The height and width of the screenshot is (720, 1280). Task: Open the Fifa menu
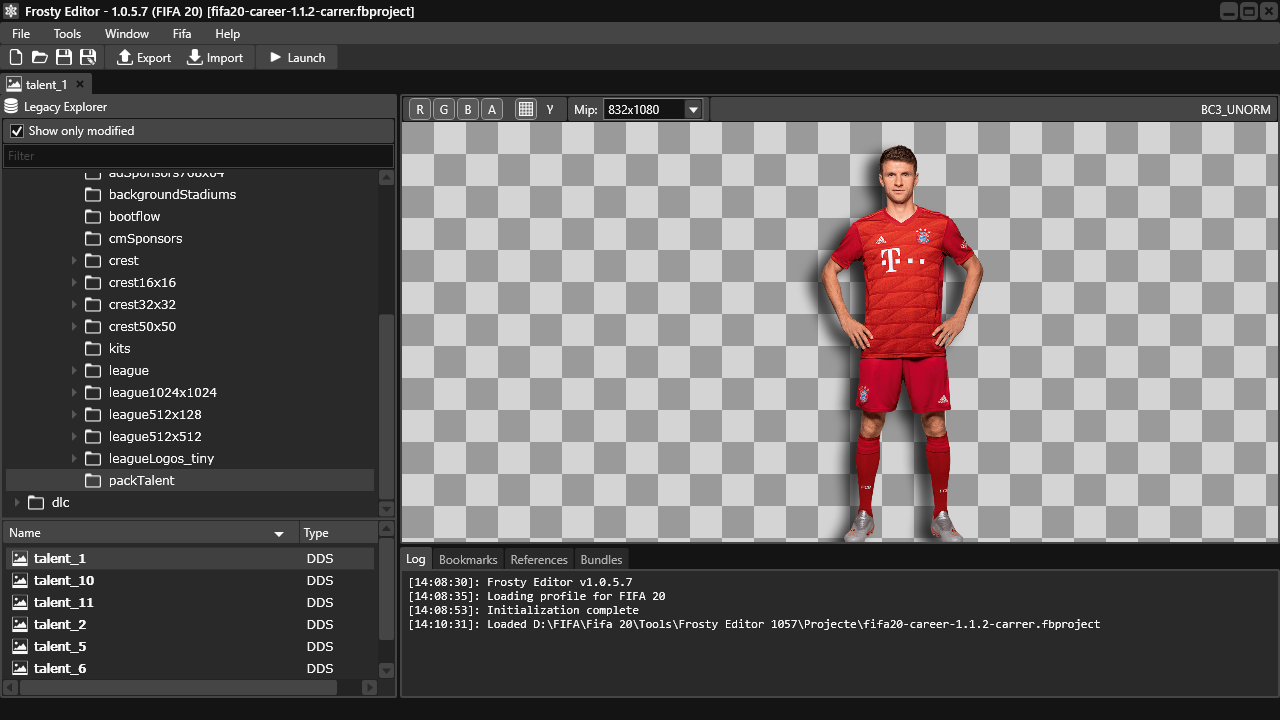pos(182,34)
